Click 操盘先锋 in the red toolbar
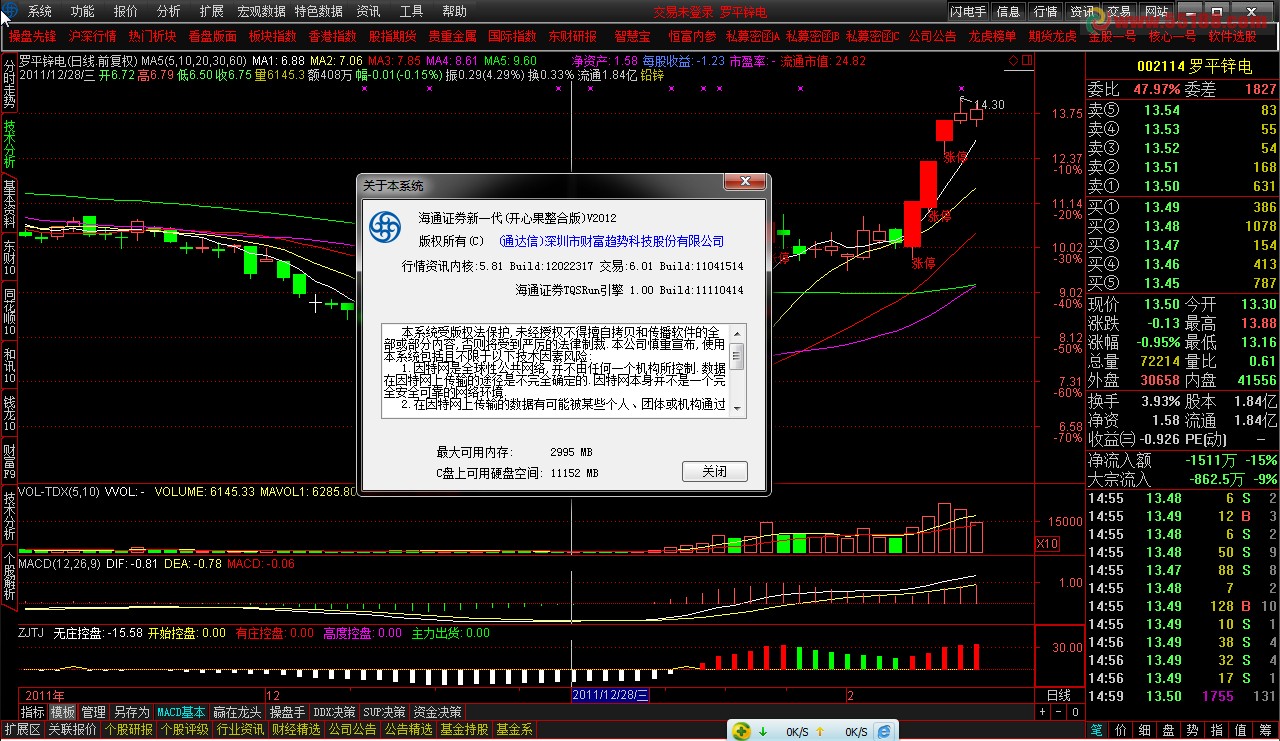The width and height of the screenshot is (1280, 741). [33, 36]
